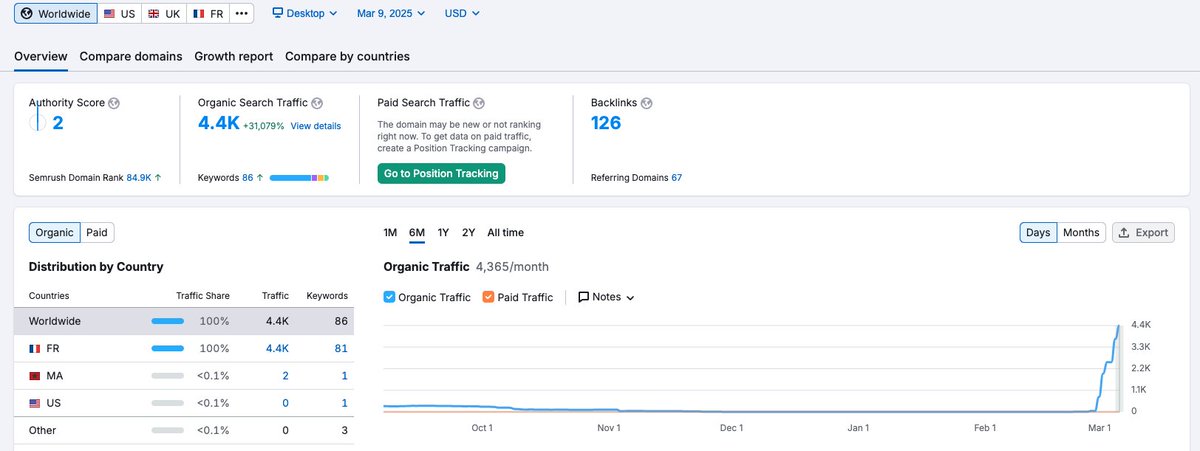This screenshot has height=451, width=1200.
Task: Click the MA flag in country table
Action: coord(35,376)
